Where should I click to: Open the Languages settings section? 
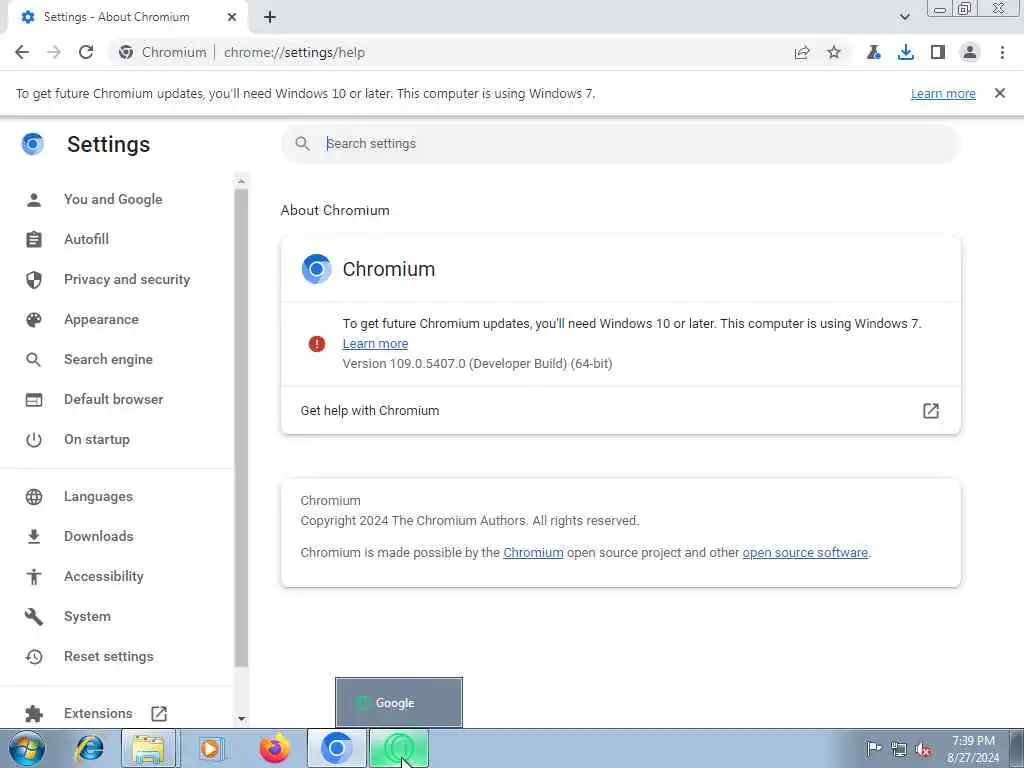(x=98, y=496)
